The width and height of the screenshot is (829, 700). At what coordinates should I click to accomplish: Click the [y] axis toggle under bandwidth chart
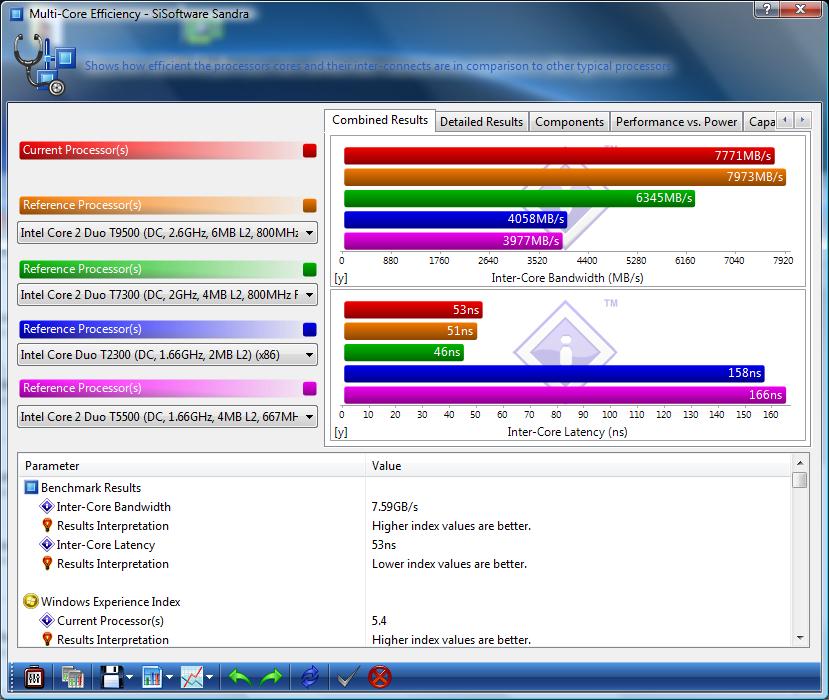[341, 278]
